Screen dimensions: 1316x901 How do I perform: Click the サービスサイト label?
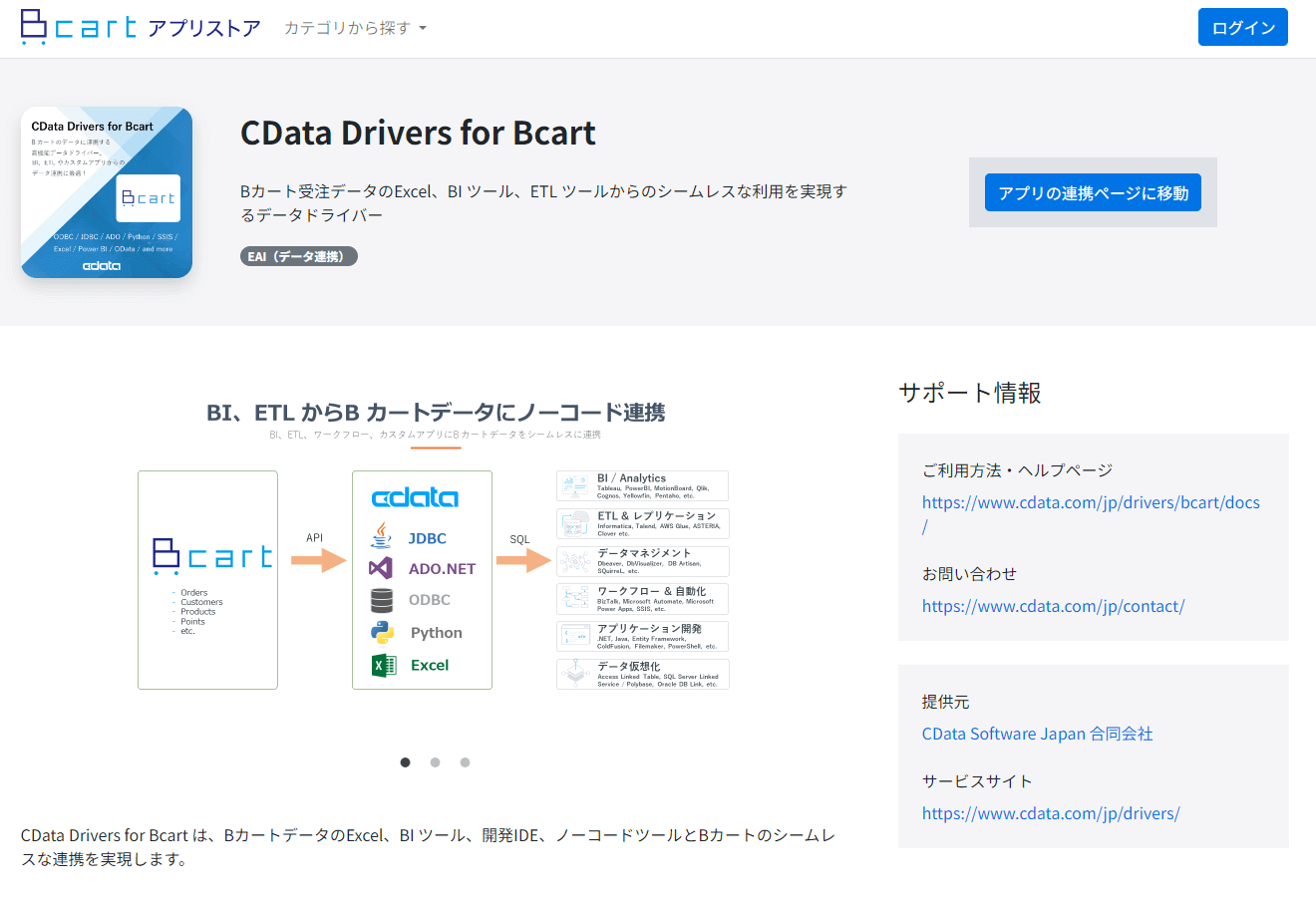977,781
